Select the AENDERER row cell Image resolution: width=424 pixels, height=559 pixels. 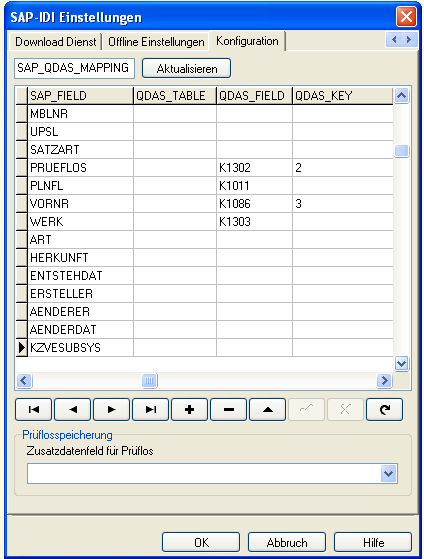tap(80, 312)
